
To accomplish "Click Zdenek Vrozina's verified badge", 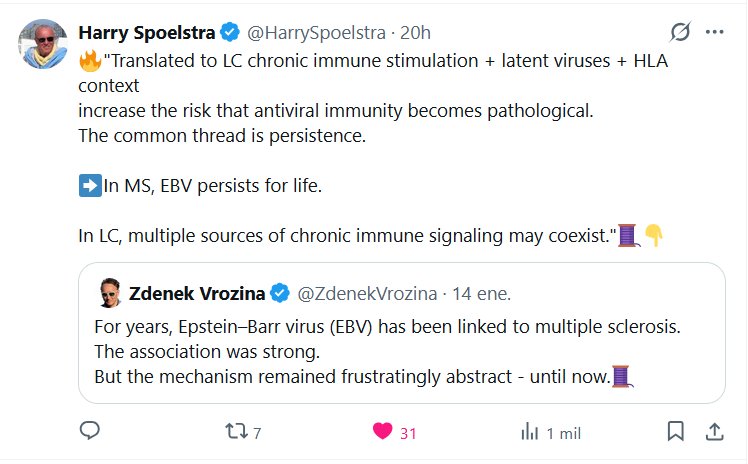I will (x=281, y=293).
